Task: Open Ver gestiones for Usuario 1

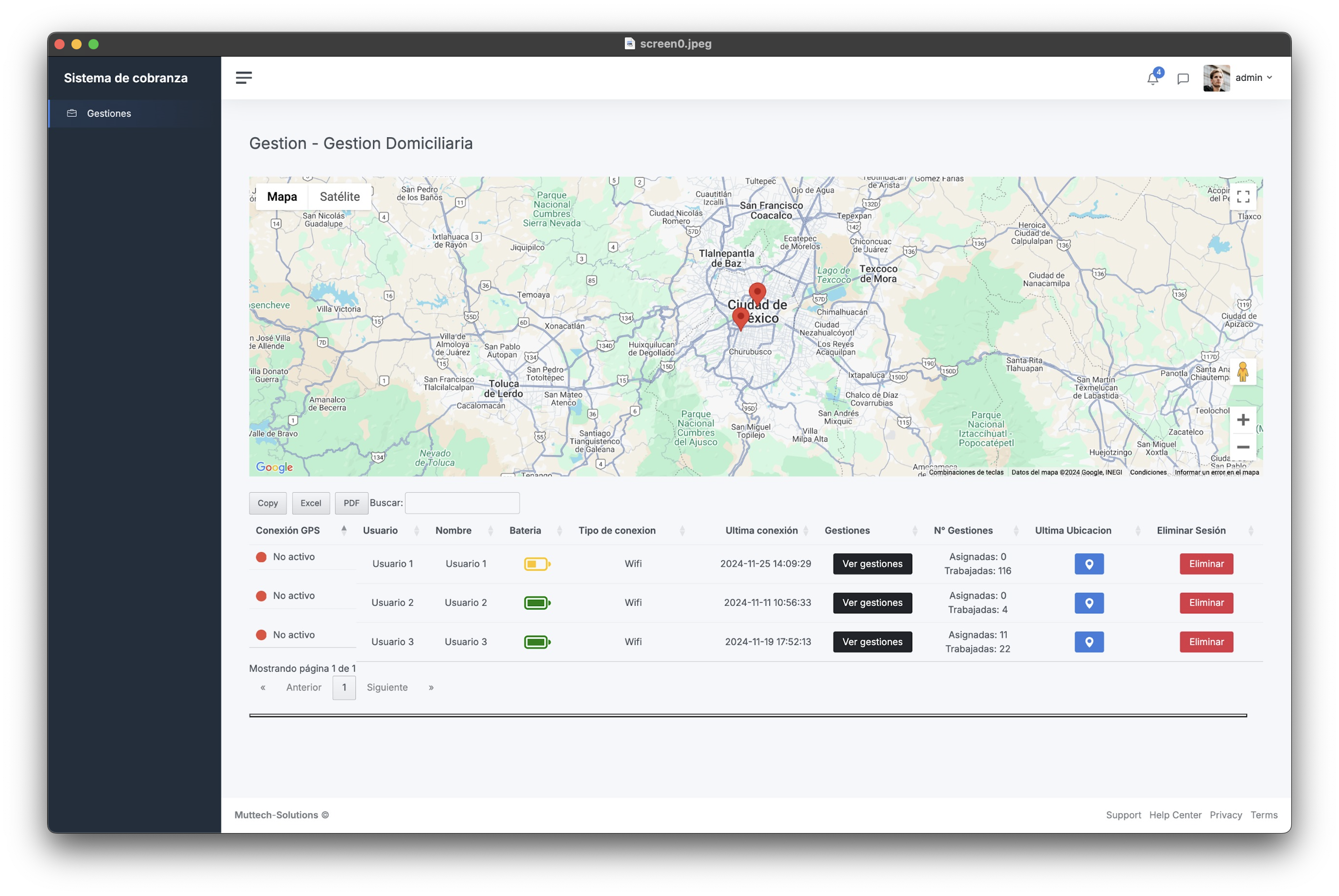Action: (872, 564)
